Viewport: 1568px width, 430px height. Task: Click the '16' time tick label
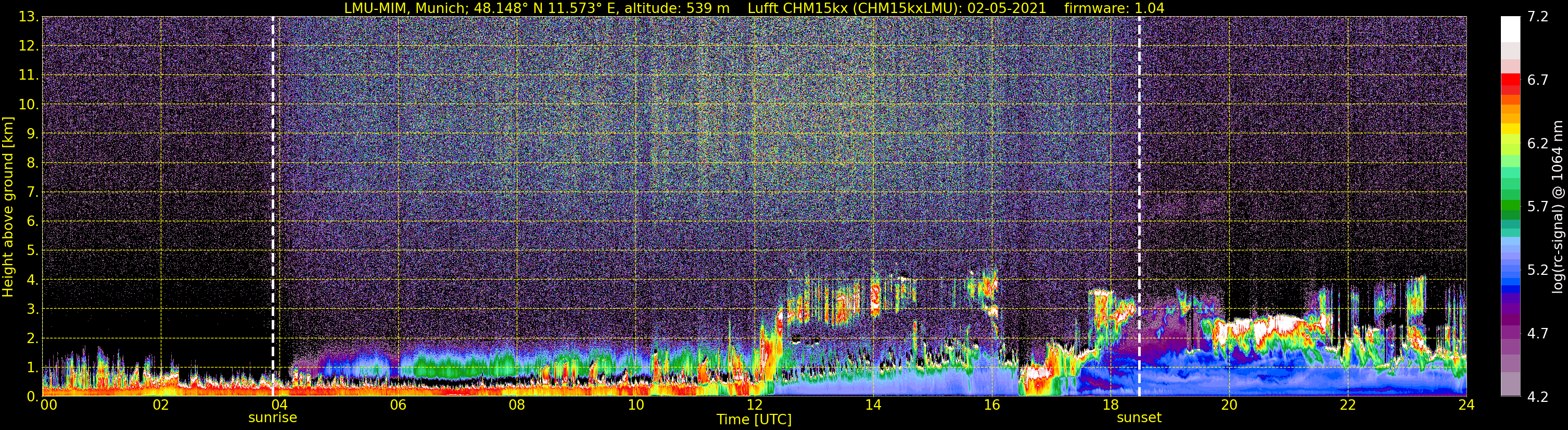pos(991,406)
